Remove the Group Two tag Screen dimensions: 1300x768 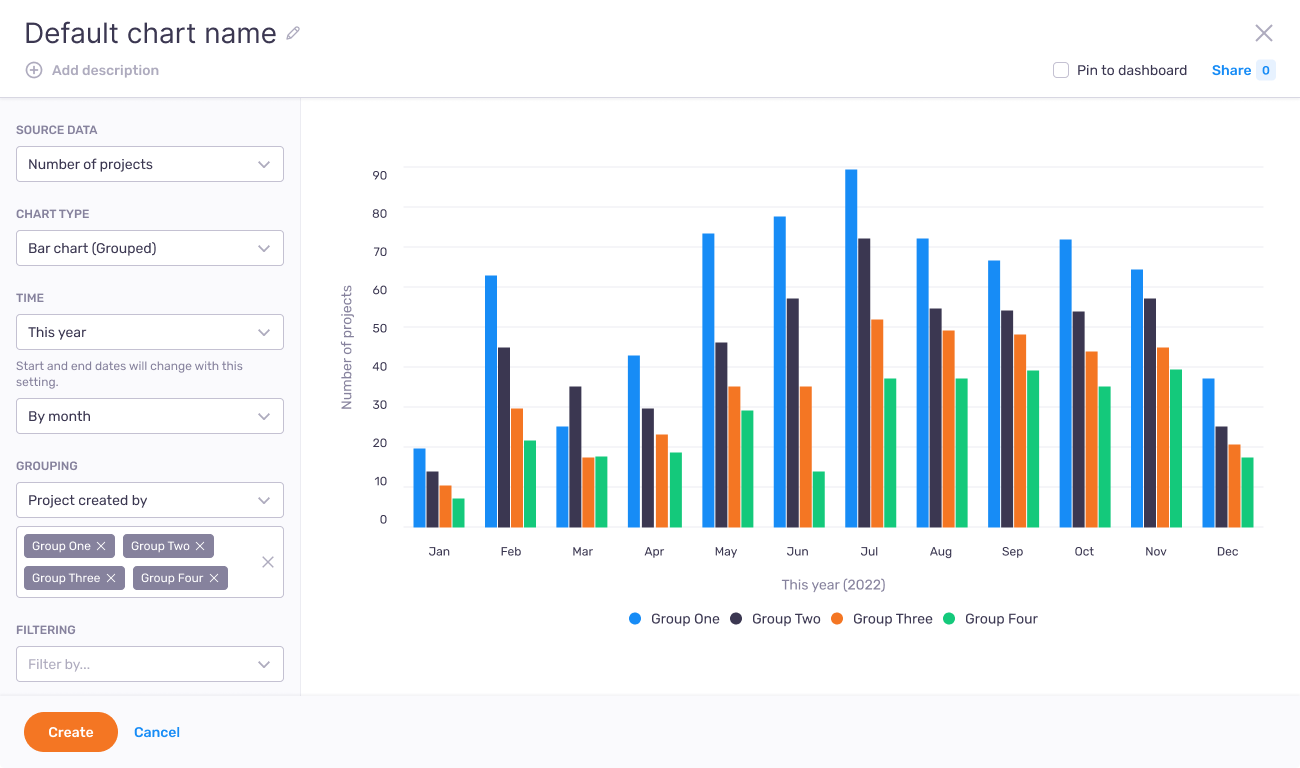[200, 546]
